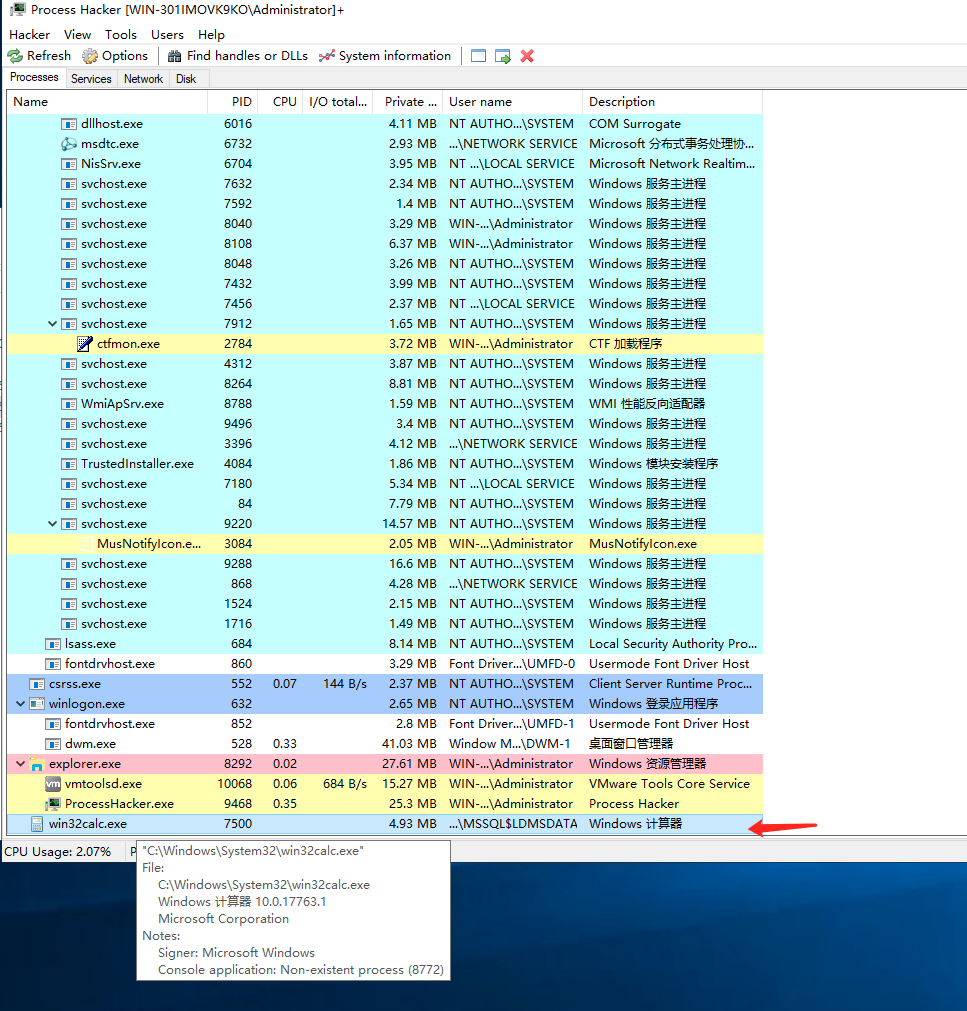Open the Tools menu
967x1011 pixels.
(121, 35)
